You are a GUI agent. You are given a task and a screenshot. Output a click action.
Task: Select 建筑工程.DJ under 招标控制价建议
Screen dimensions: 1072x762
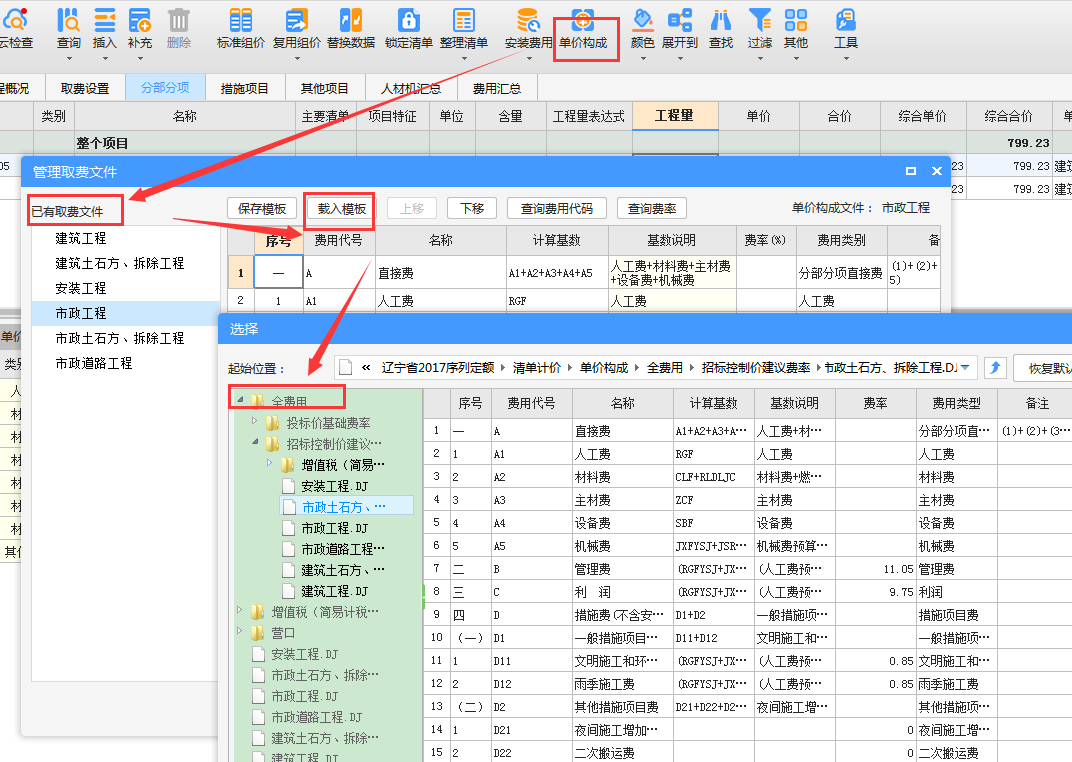334,591
